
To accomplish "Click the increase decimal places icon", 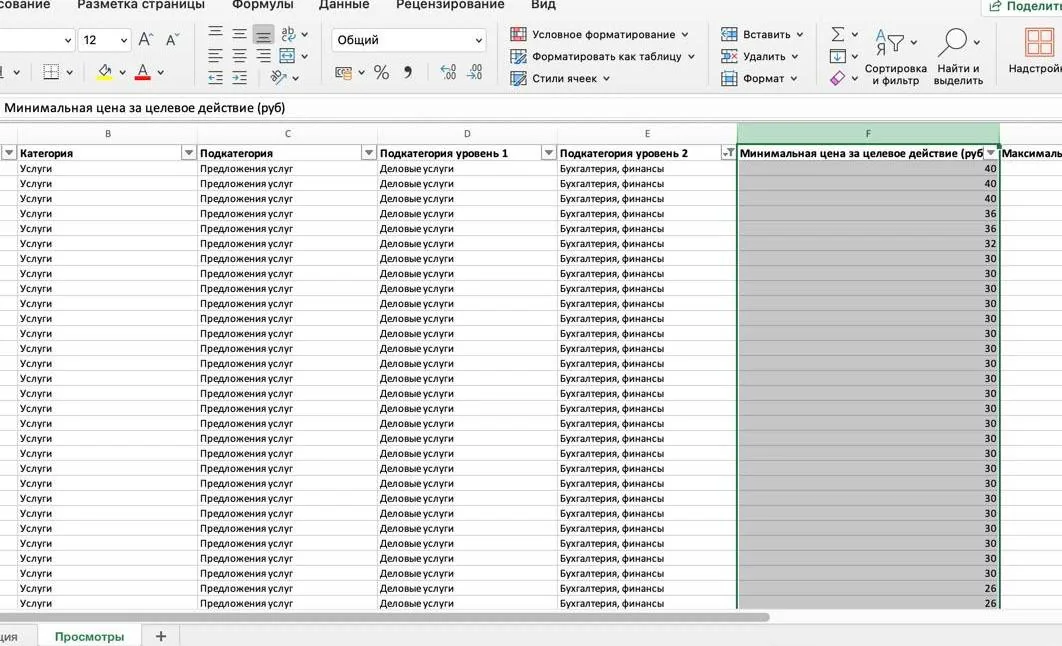I will [x=448, y=72].
